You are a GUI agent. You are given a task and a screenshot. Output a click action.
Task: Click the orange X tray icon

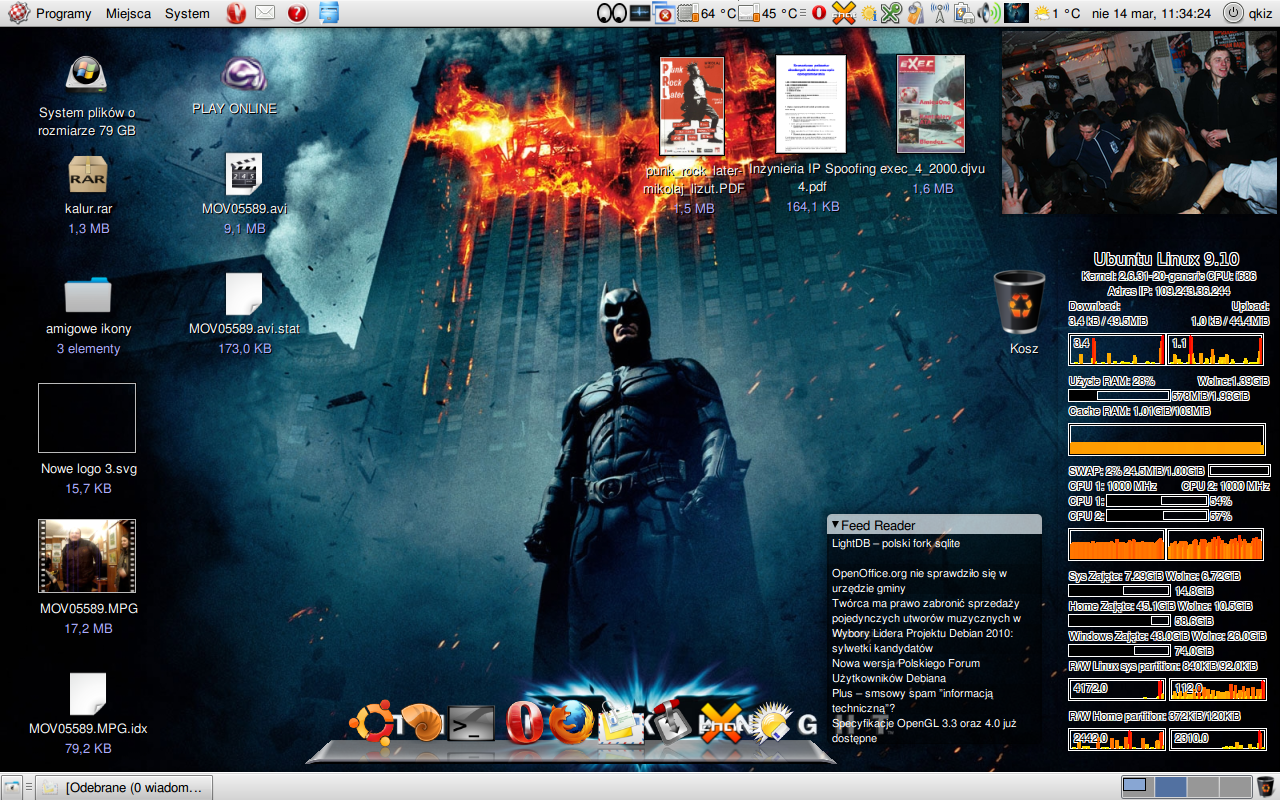click(x=843, y=13)
